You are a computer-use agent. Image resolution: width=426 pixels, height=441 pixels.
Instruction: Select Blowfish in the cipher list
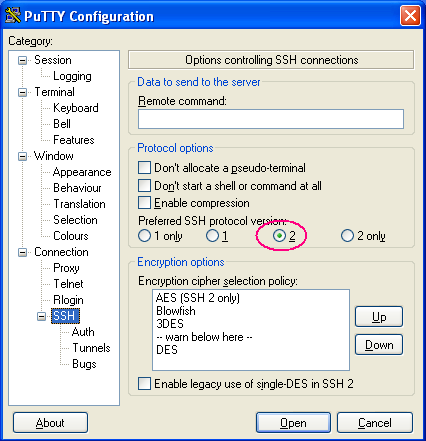pos(176,311)
